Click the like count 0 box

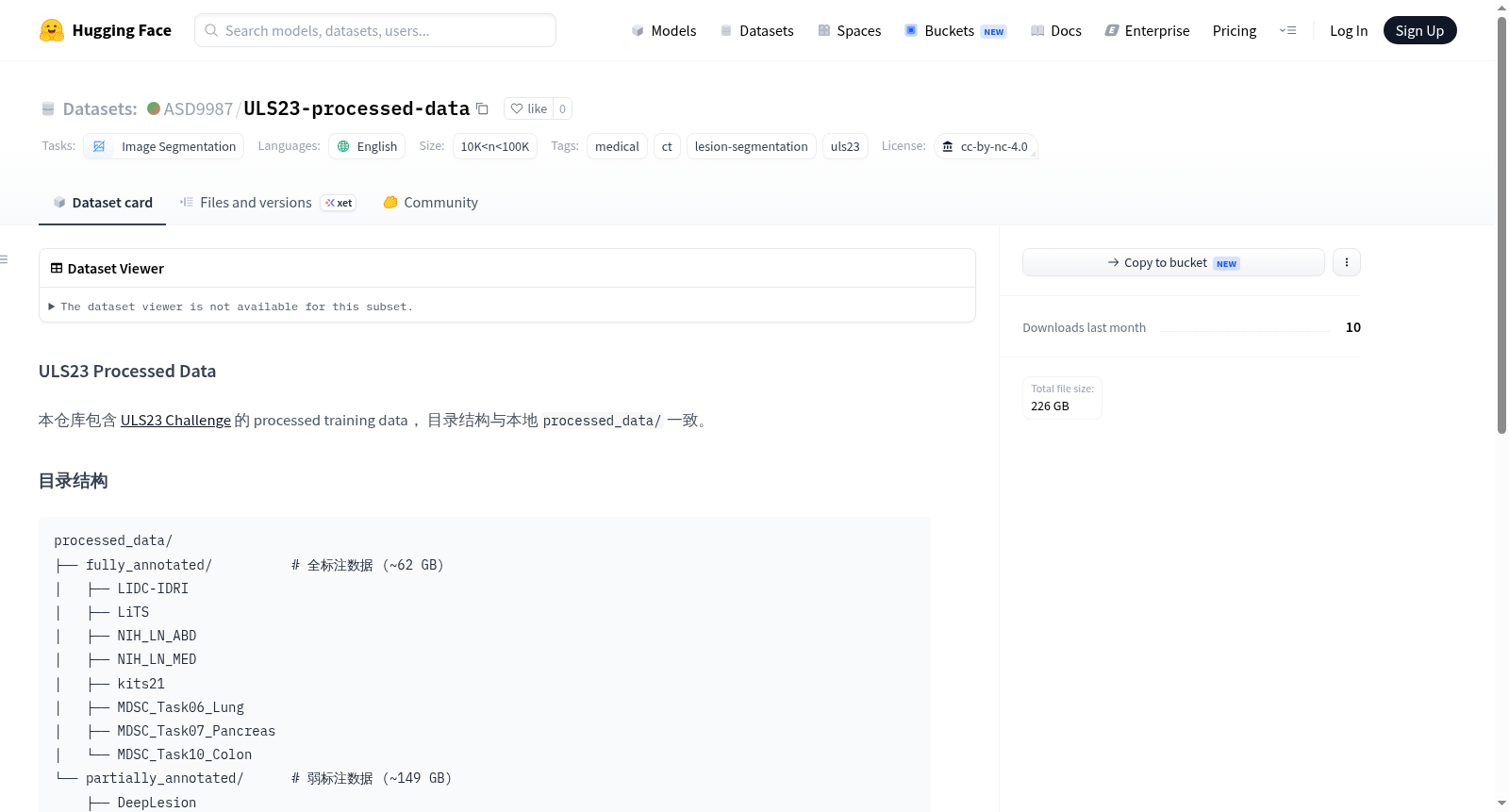[x=563, y=108]
